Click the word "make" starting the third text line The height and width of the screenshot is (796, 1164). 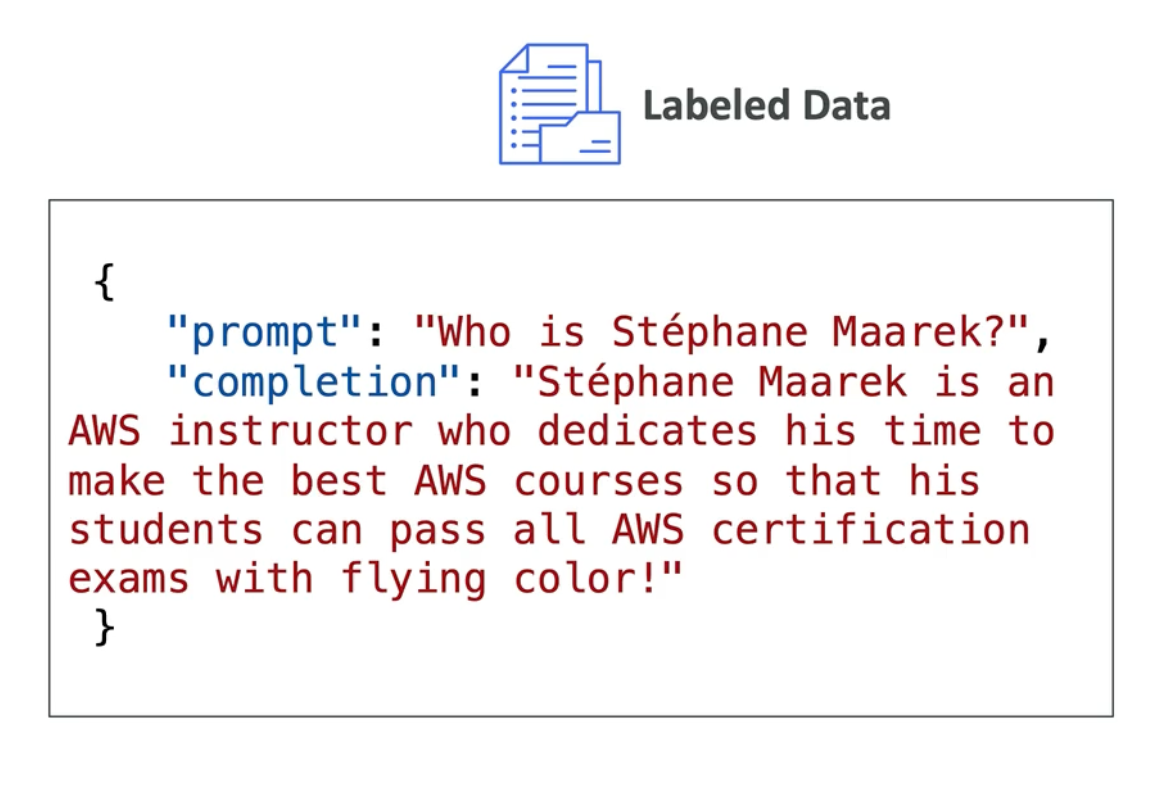[x=117, y=480]
